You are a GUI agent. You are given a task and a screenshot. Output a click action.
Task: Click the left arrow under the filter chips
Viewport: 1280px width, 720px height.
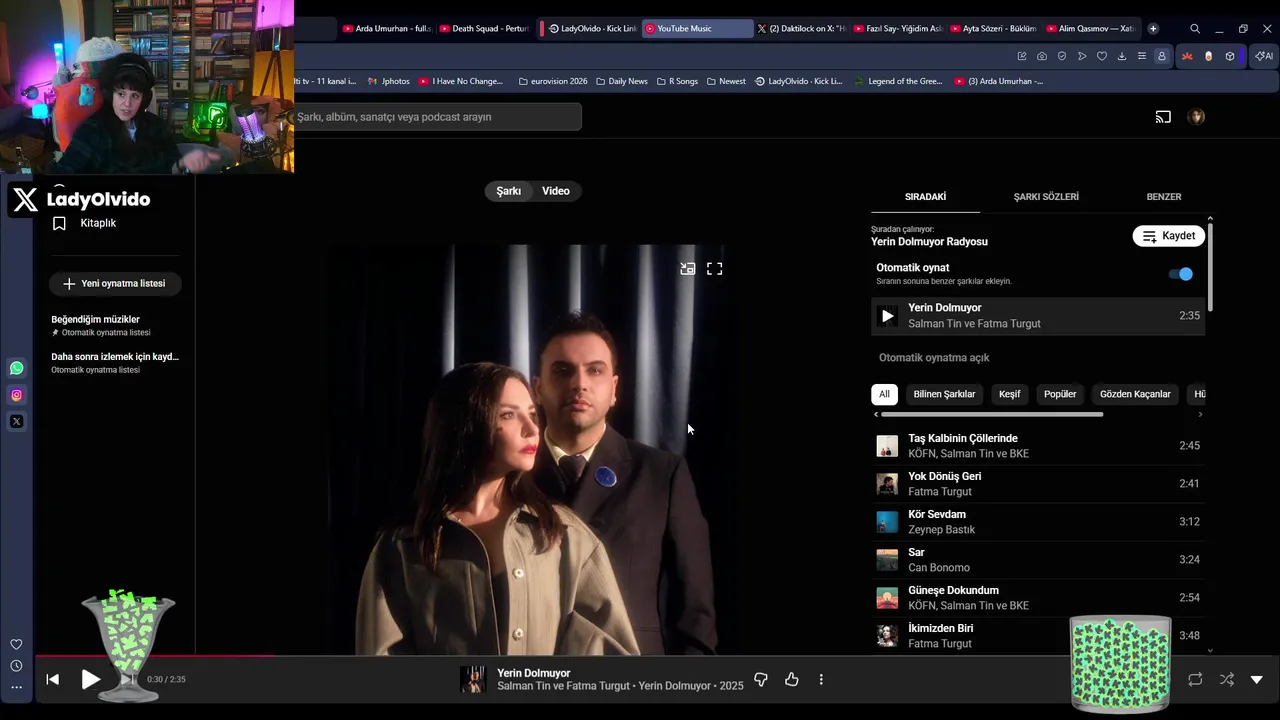point(876,414)
